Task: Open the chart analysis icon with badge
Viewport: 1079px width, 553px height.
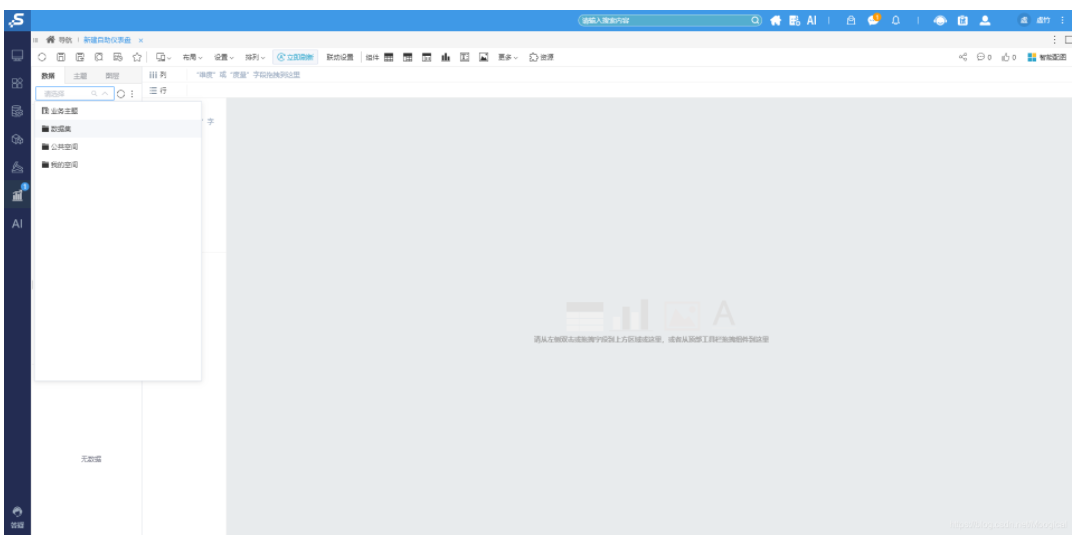Action: tap(18, 194)
